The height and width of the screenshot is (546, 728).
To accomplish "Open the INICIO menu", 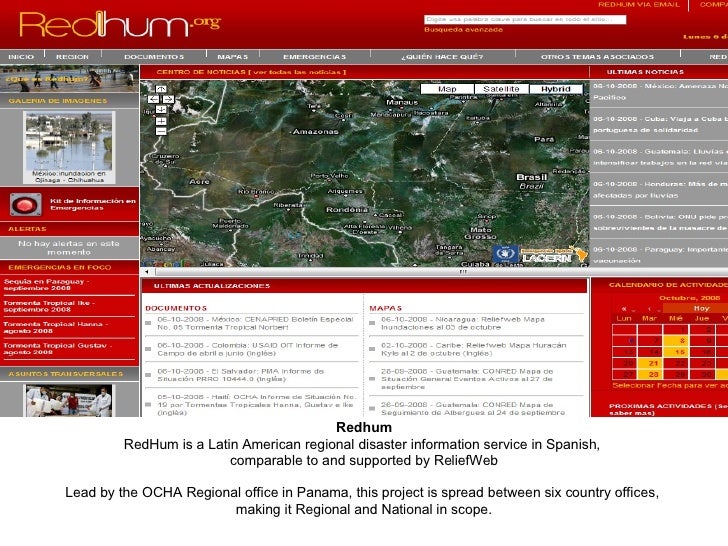I will click(x=21, y=57).
